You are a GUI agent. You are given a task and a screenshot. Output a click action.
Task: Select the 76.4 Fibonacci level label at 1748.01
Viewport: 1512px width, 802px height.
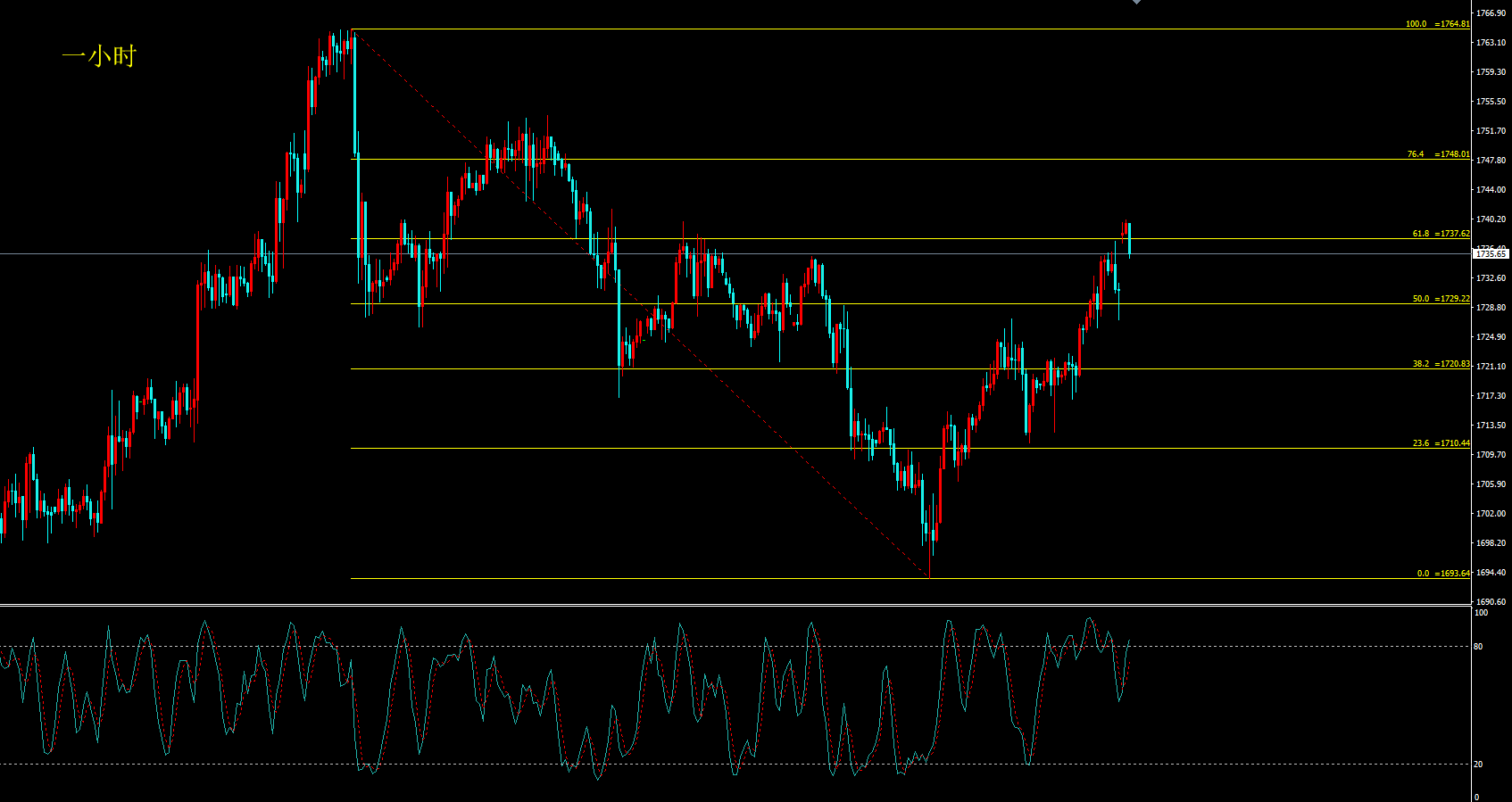(x=1437, y=154)
